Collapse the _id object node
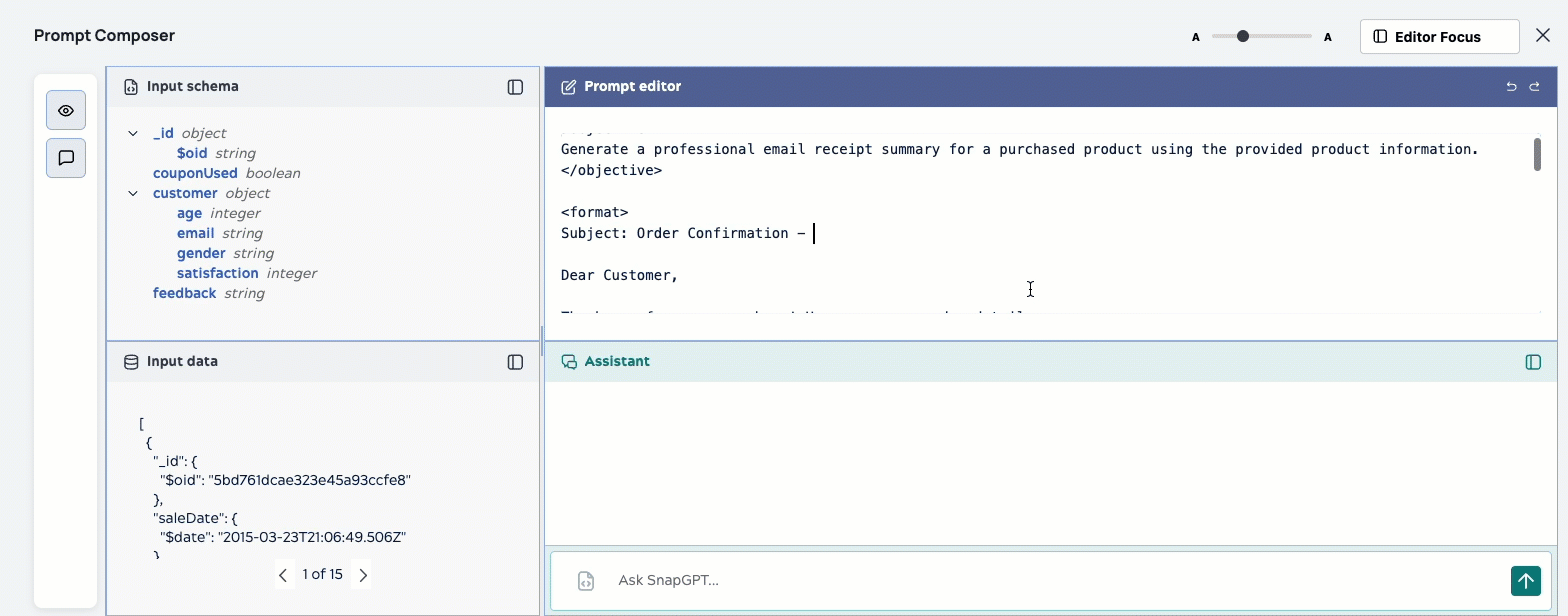This screenshot has width=1568, height=616. point(133,133)
